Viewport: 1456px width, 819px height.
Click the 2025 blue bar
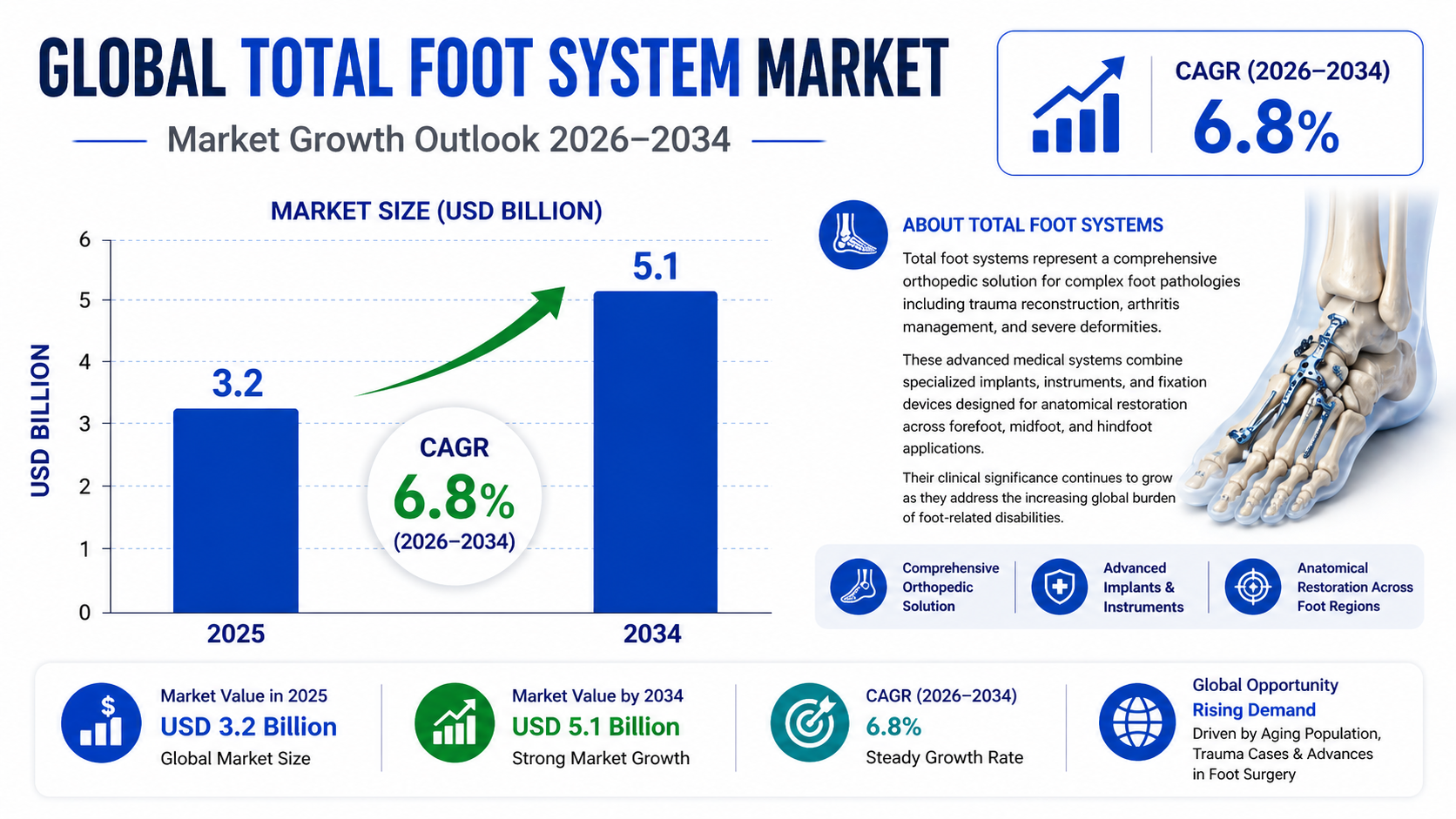236,510
